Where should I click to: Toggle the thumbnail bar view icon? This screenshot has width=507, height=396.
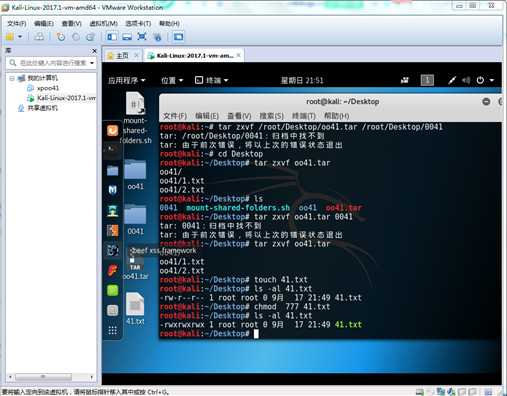pos(127,36)
